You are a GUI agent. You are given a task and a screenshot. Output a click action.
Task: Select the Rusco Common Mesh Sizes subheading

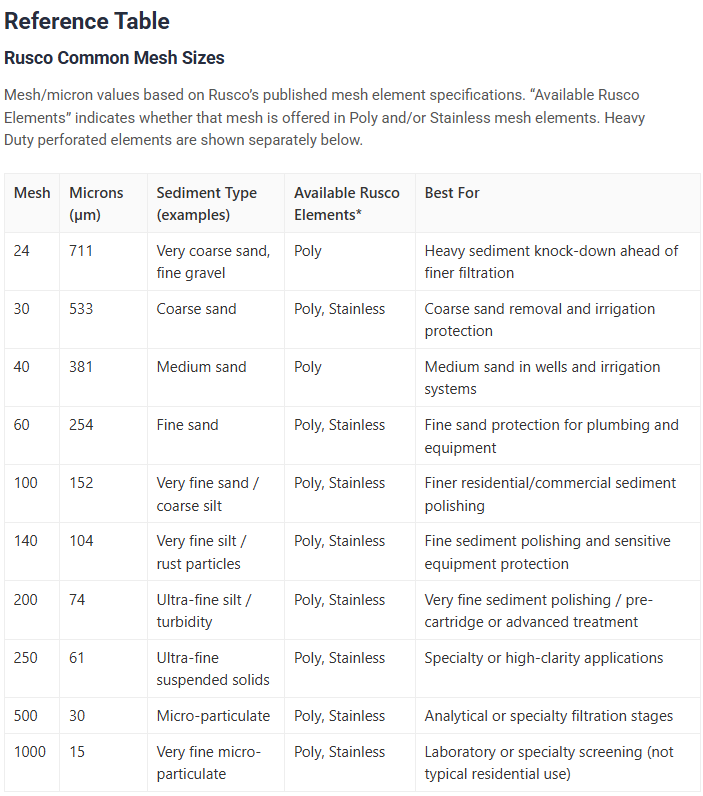click(114, 58)
